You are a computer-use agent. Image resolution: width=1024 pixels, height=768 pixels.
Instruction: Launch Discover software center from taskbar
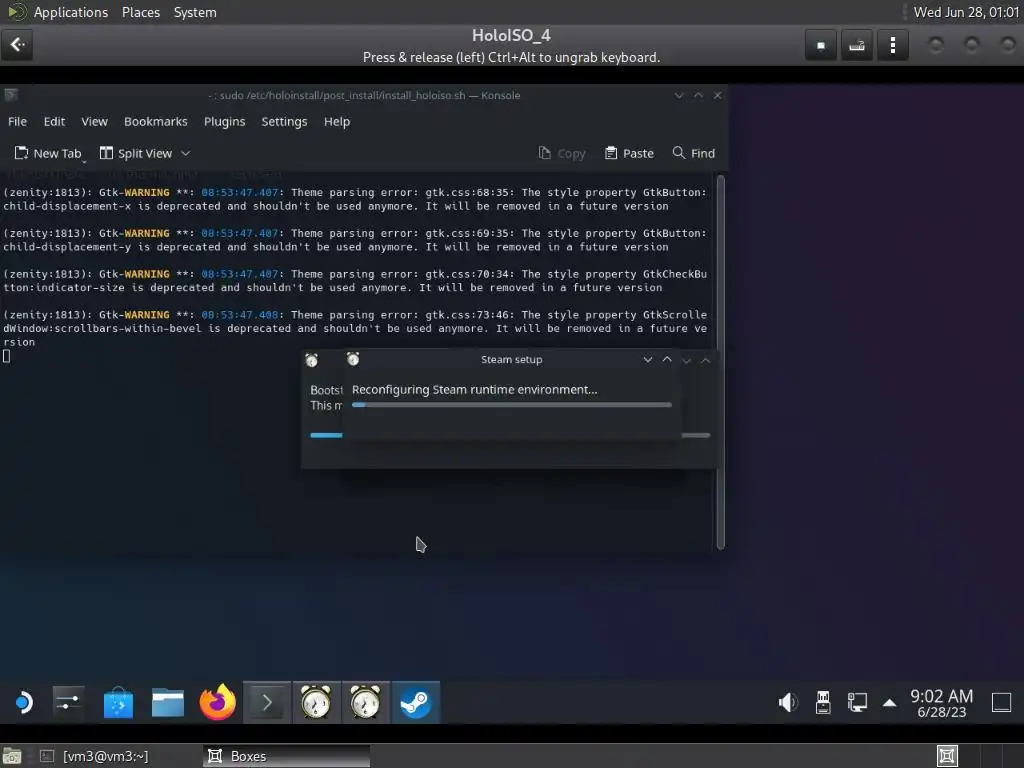point(118,703)
